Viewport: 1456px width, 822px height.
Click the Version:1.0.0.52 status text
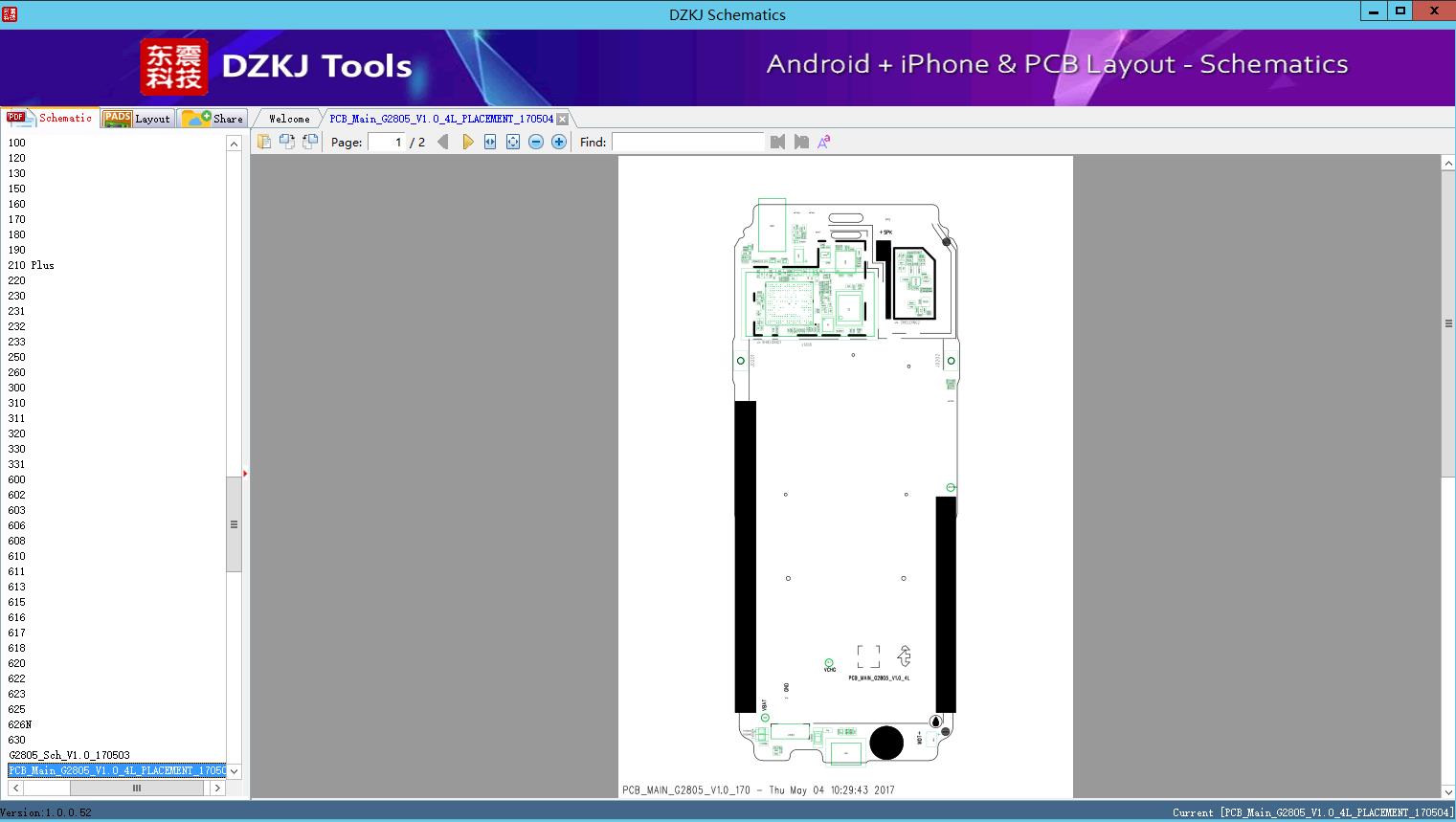pos(46,812)
